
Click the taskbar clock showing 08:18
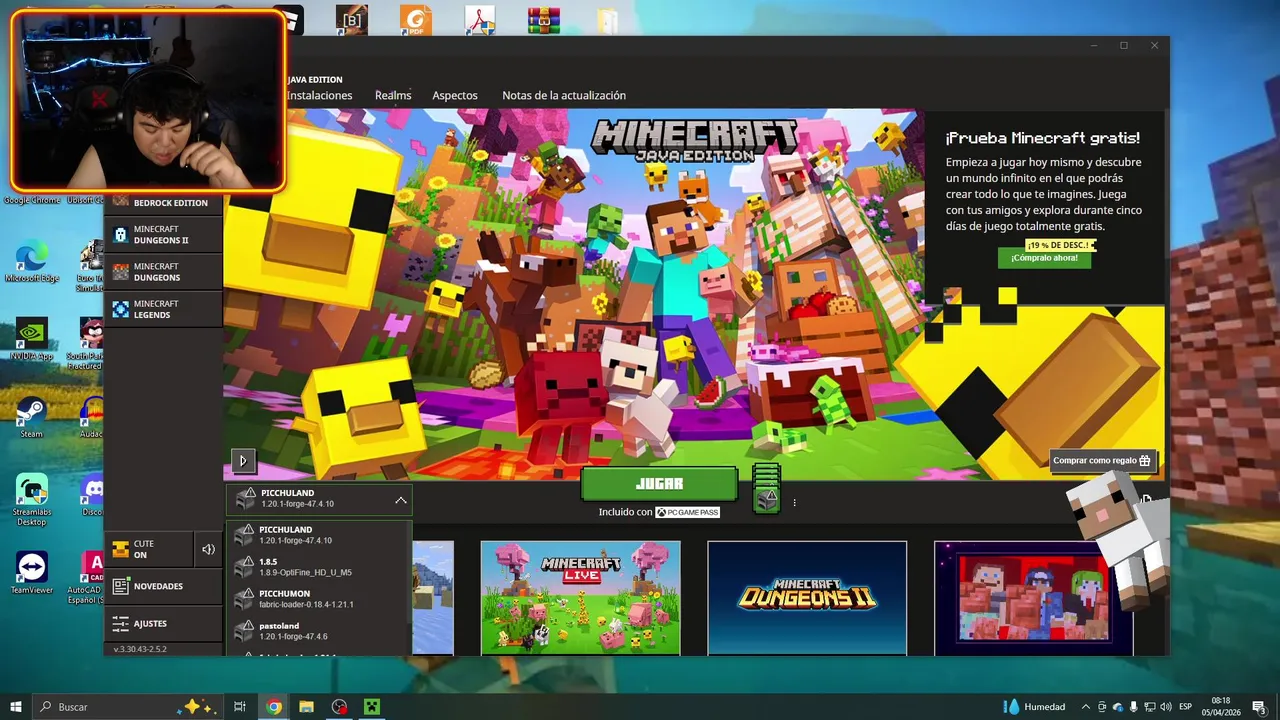click(x=1221, y=707)
